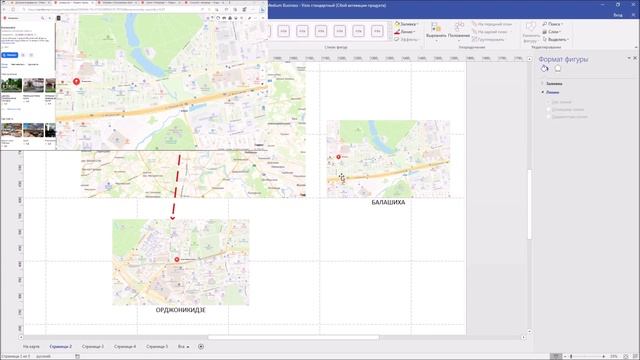The image size is (640, 360).
Task: Click the fit page to window icon
Action: click(x=626, y=356)
